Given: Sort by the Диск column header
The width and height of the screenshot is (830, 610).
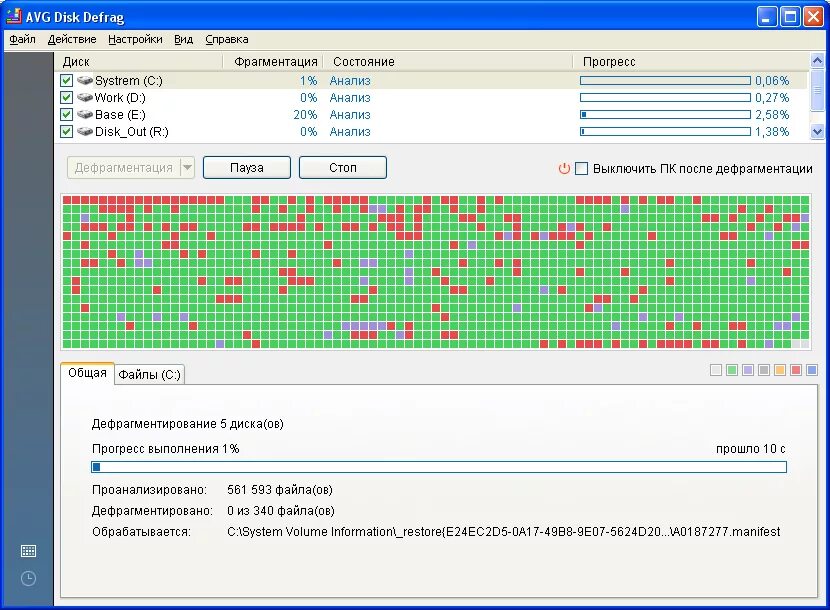Looking at the screenshot, I should (x=139, y=61).
